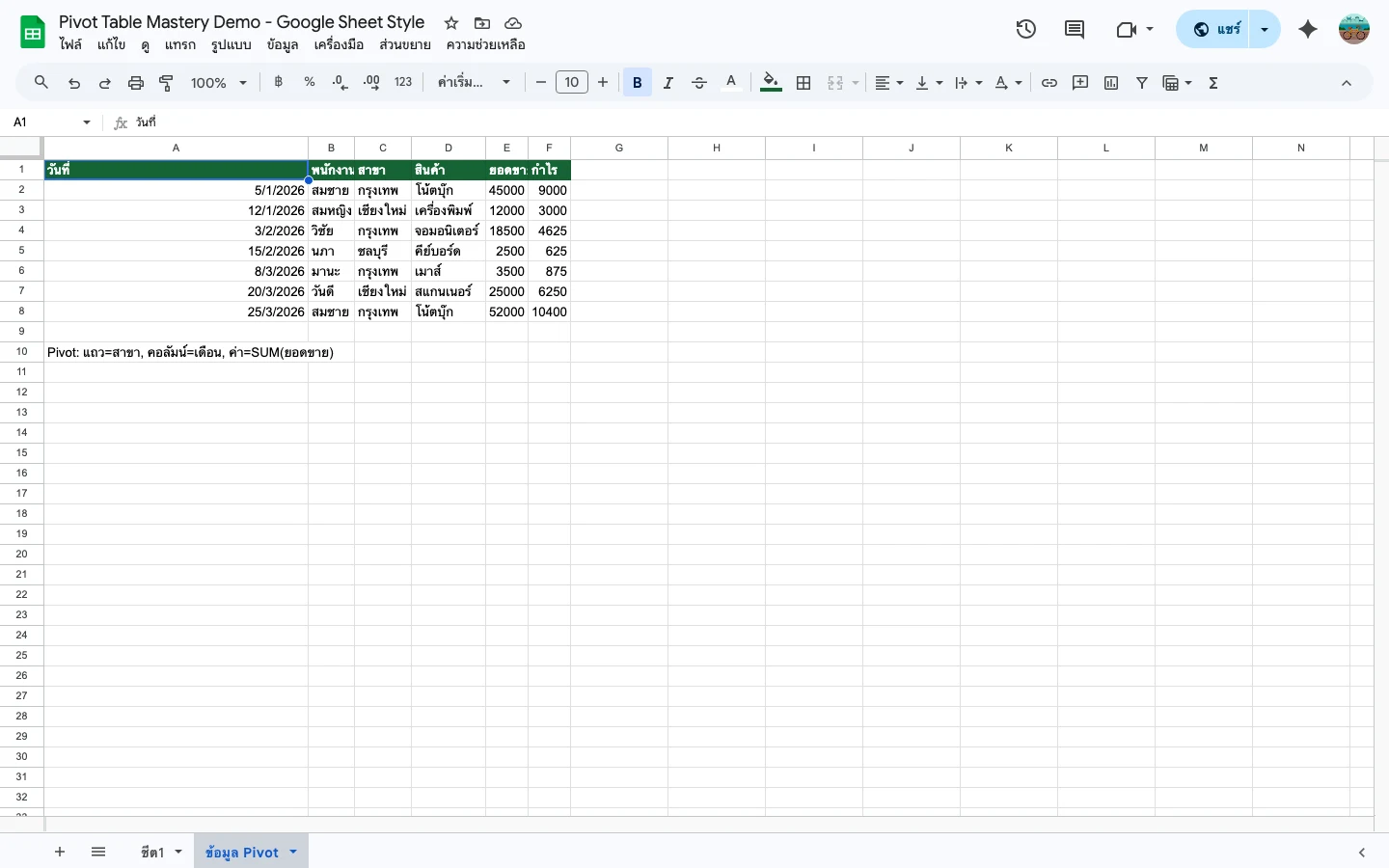This screenshot has width=1389, height=868.
Task: Insert a chart from the toolbar
Action: tap(1110, 83)
